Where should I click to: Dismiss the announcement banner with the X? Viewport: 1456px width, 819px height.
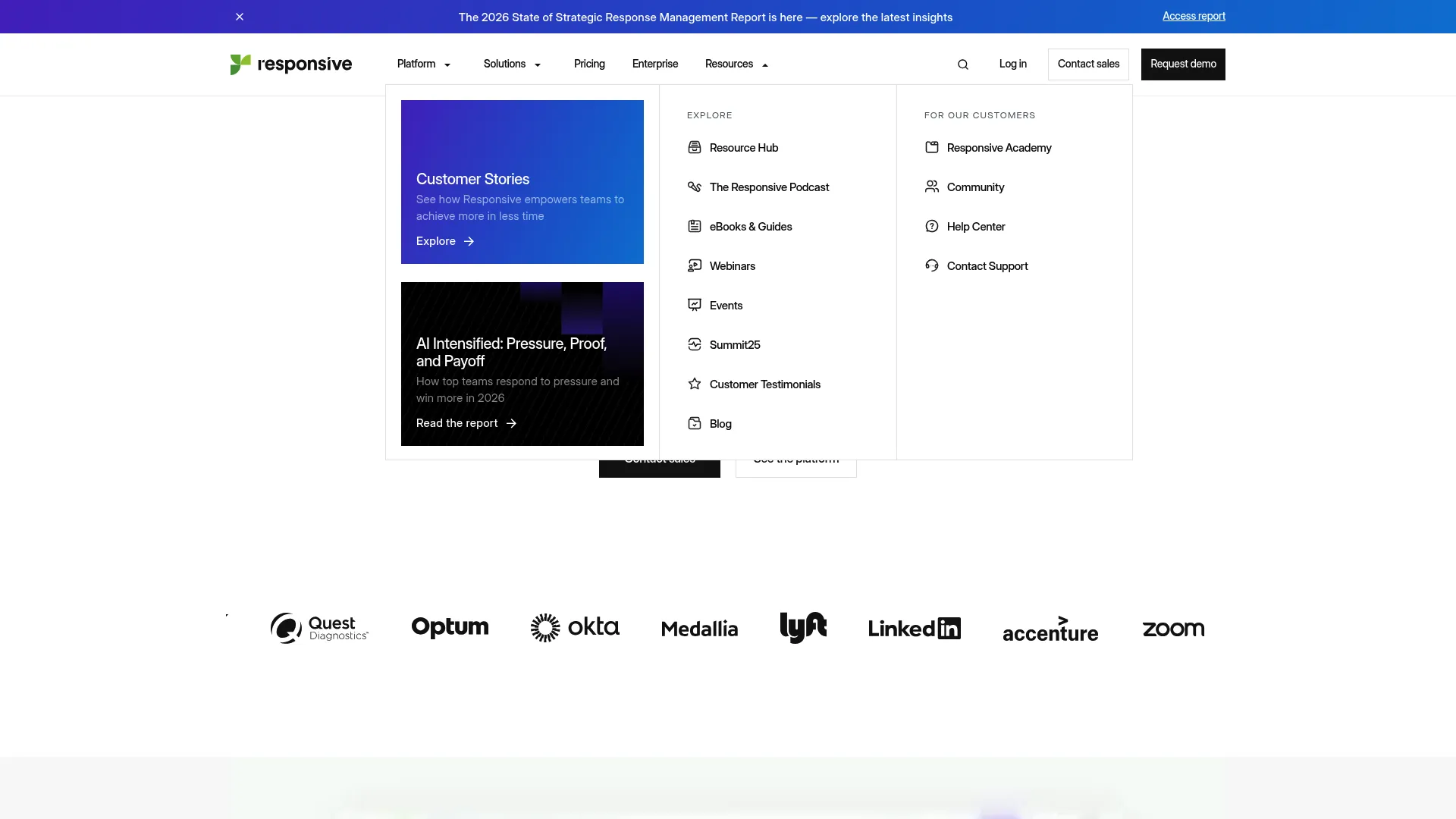coord(240,17)
